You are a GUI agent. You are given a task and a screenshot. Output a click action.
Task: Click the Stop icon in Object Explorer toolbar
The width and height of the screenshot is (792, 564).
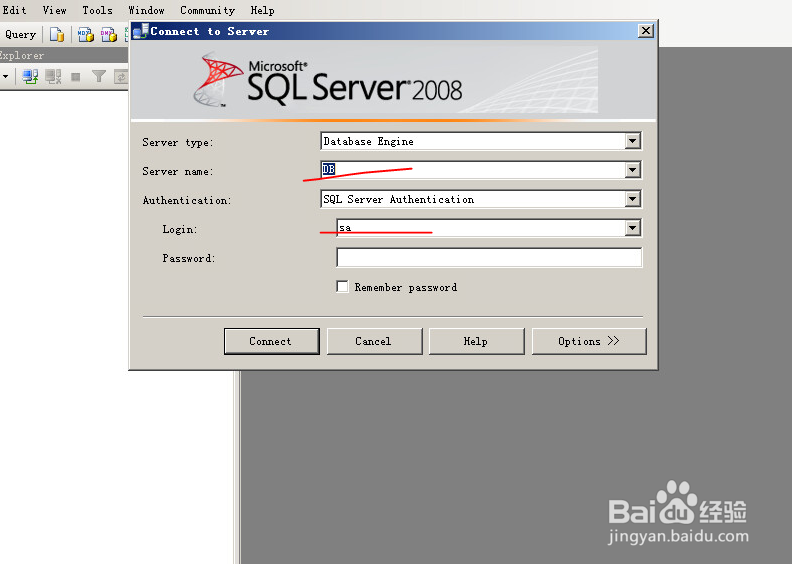pos(76,77)
